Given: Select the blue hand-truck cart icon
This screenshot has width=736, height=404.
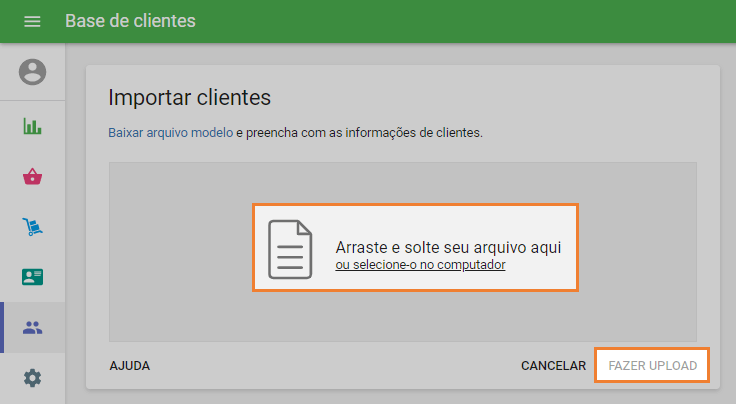Looking at the screenshot, I should click(x=32, y=227).
